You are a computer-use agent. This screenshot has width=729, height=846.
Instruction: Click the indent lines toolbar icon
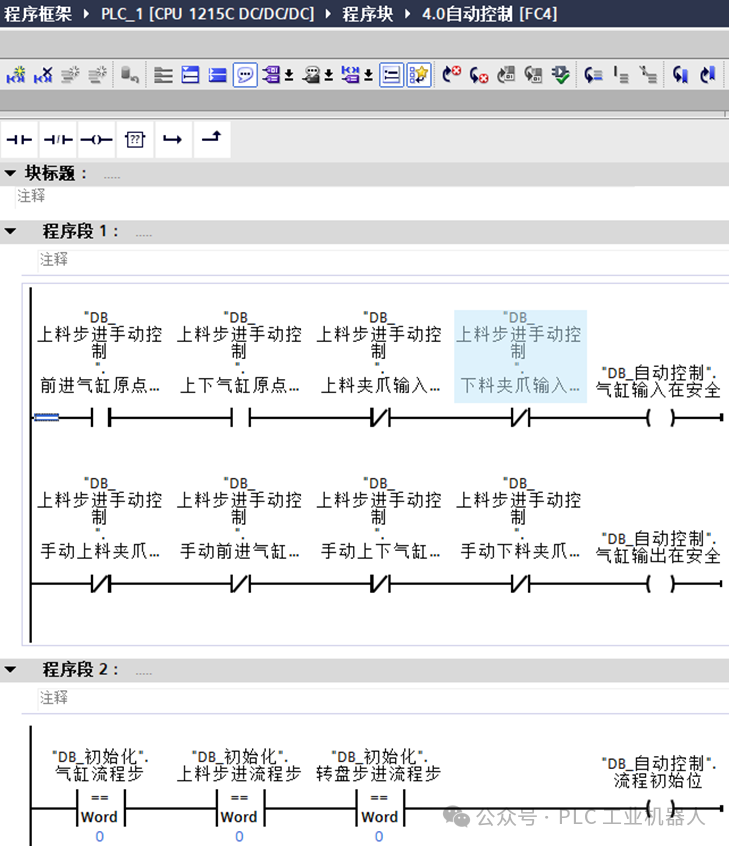(621, 74)
